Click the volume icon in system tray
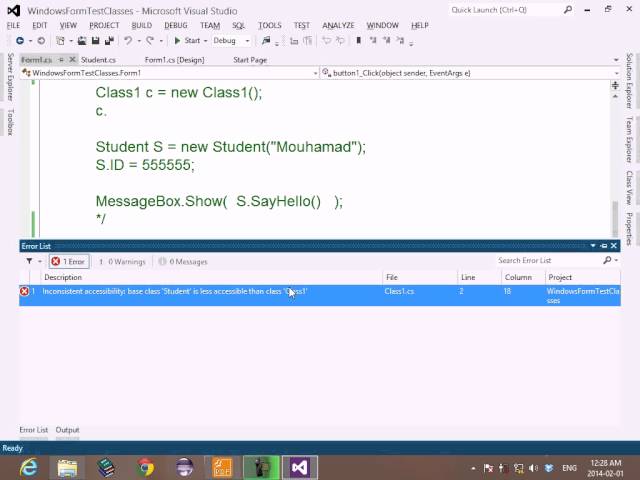This screenshot has height=480, width=640. 533,468
